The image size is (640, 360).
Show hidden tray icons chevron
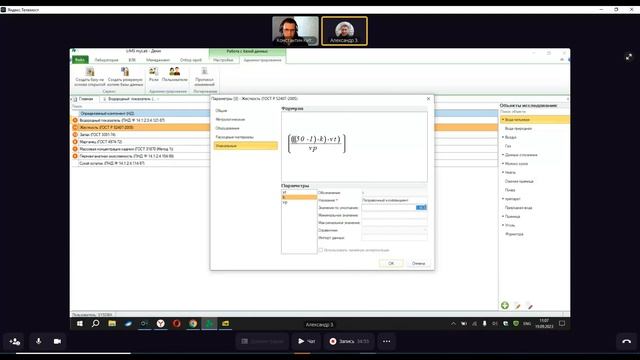(x=453, y=324)
